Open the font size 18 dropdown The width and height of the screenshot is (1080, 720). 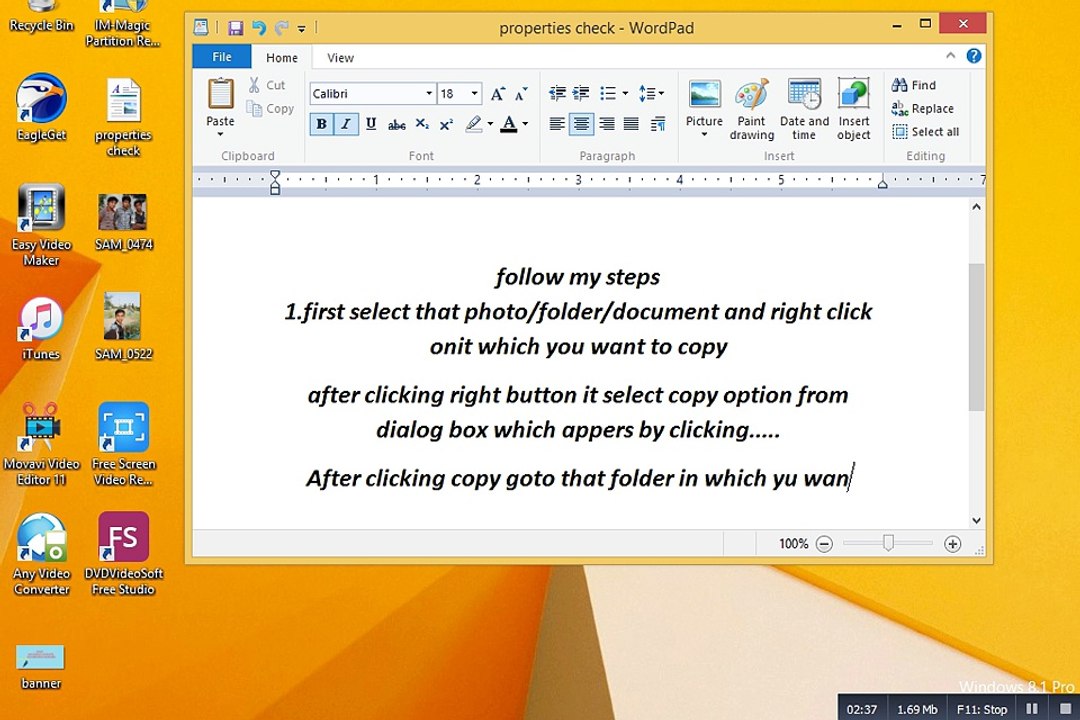[474, 94]
